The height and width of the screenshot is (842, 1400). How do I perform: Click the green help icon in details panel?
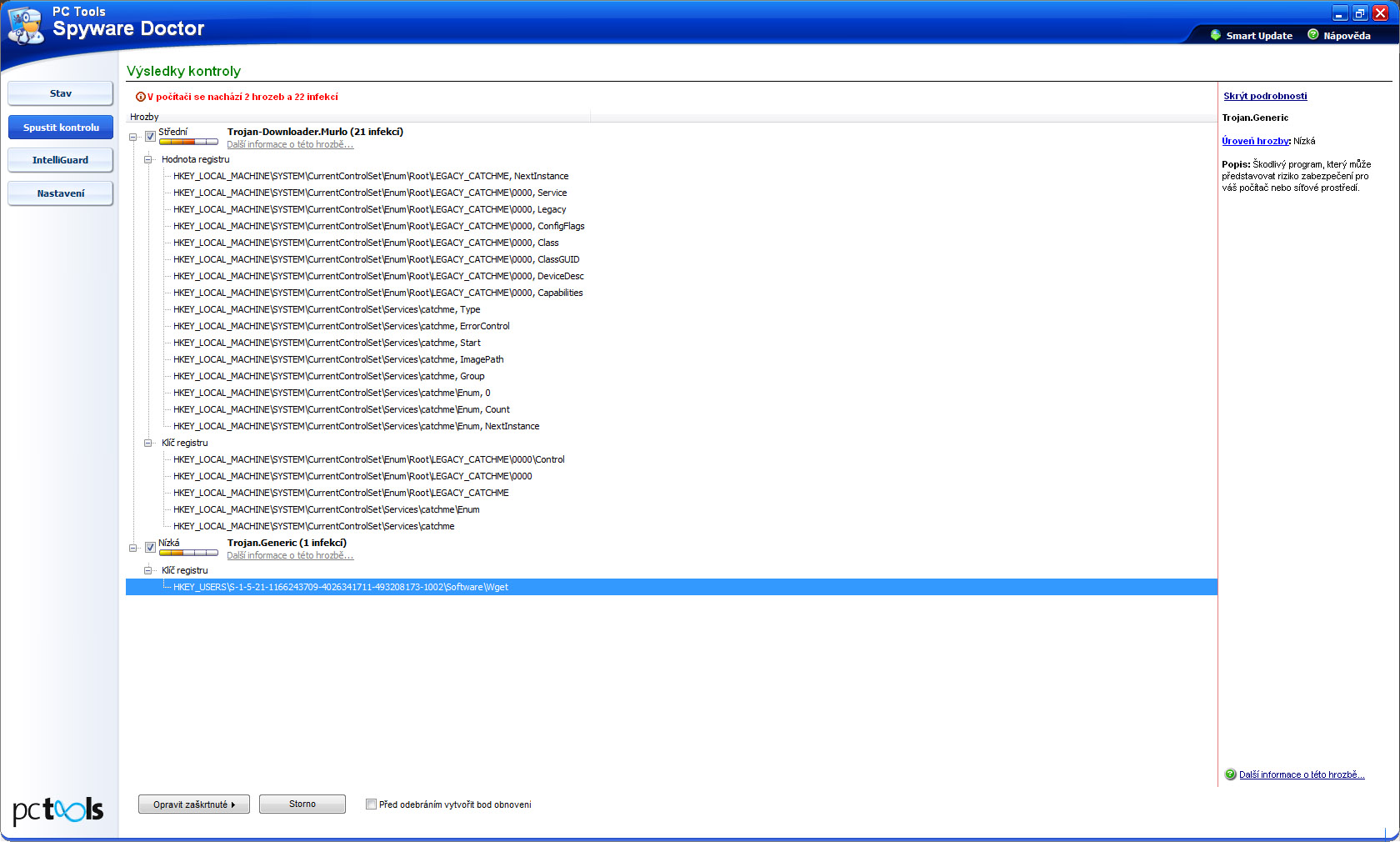tap(1230, 774)
